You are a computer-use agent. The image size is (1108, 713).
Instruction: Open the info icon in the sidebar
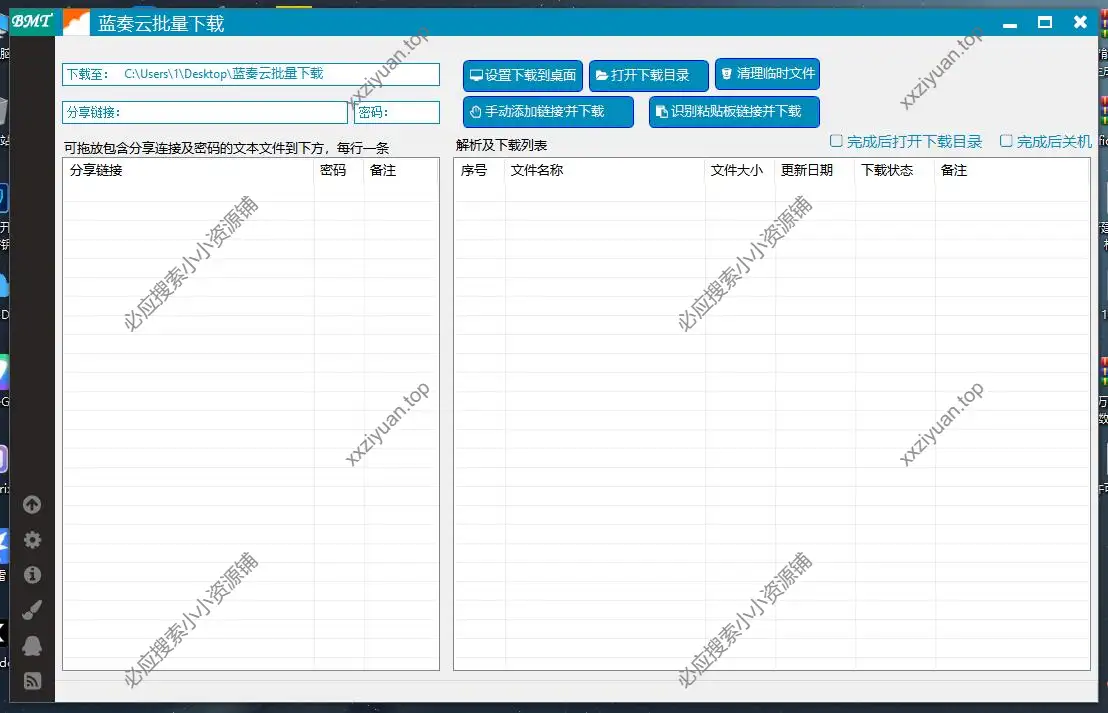click(32, 575)
